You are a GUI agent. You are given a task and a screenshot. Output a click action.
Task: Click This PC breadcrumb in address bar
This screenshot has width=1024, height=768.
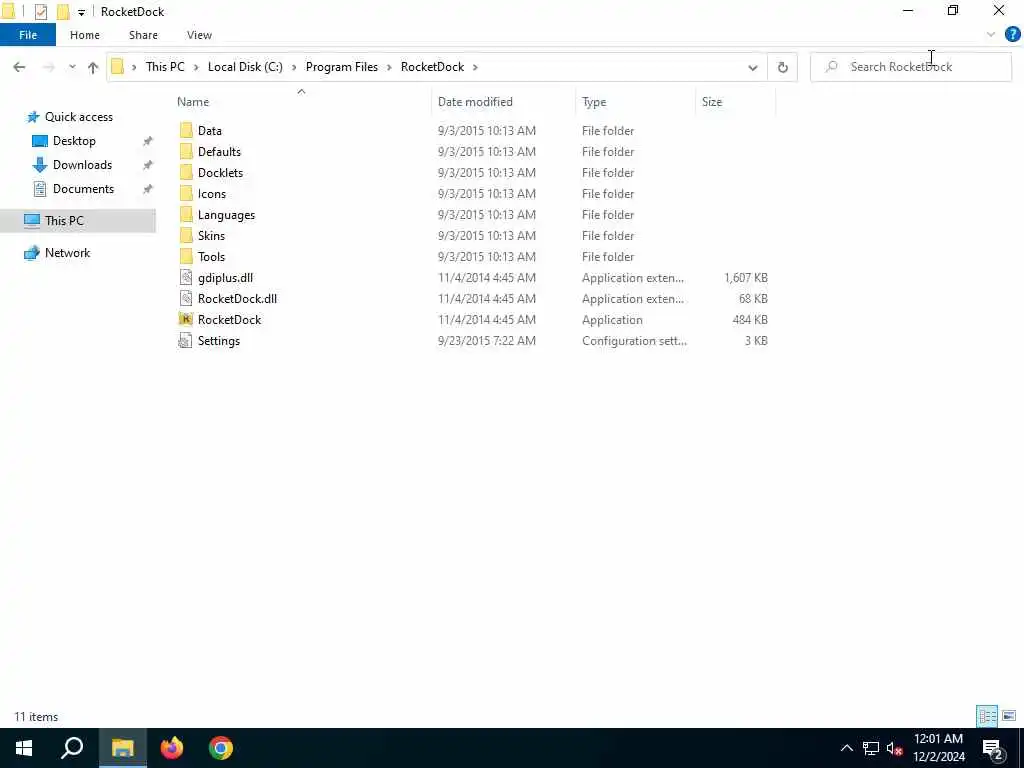pos(165,67)
